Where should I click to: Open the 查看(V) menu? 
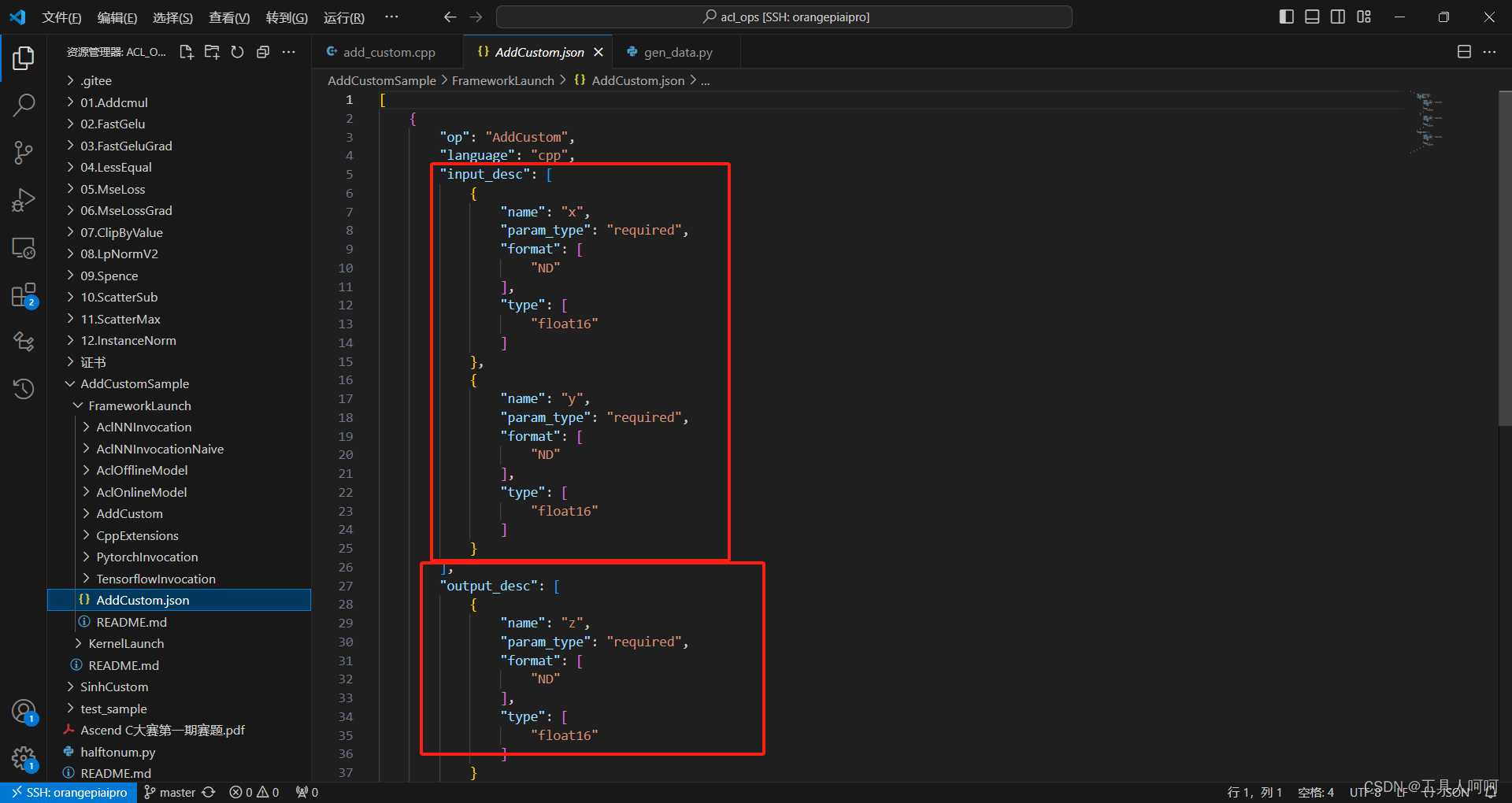click(x=229, y=17)
